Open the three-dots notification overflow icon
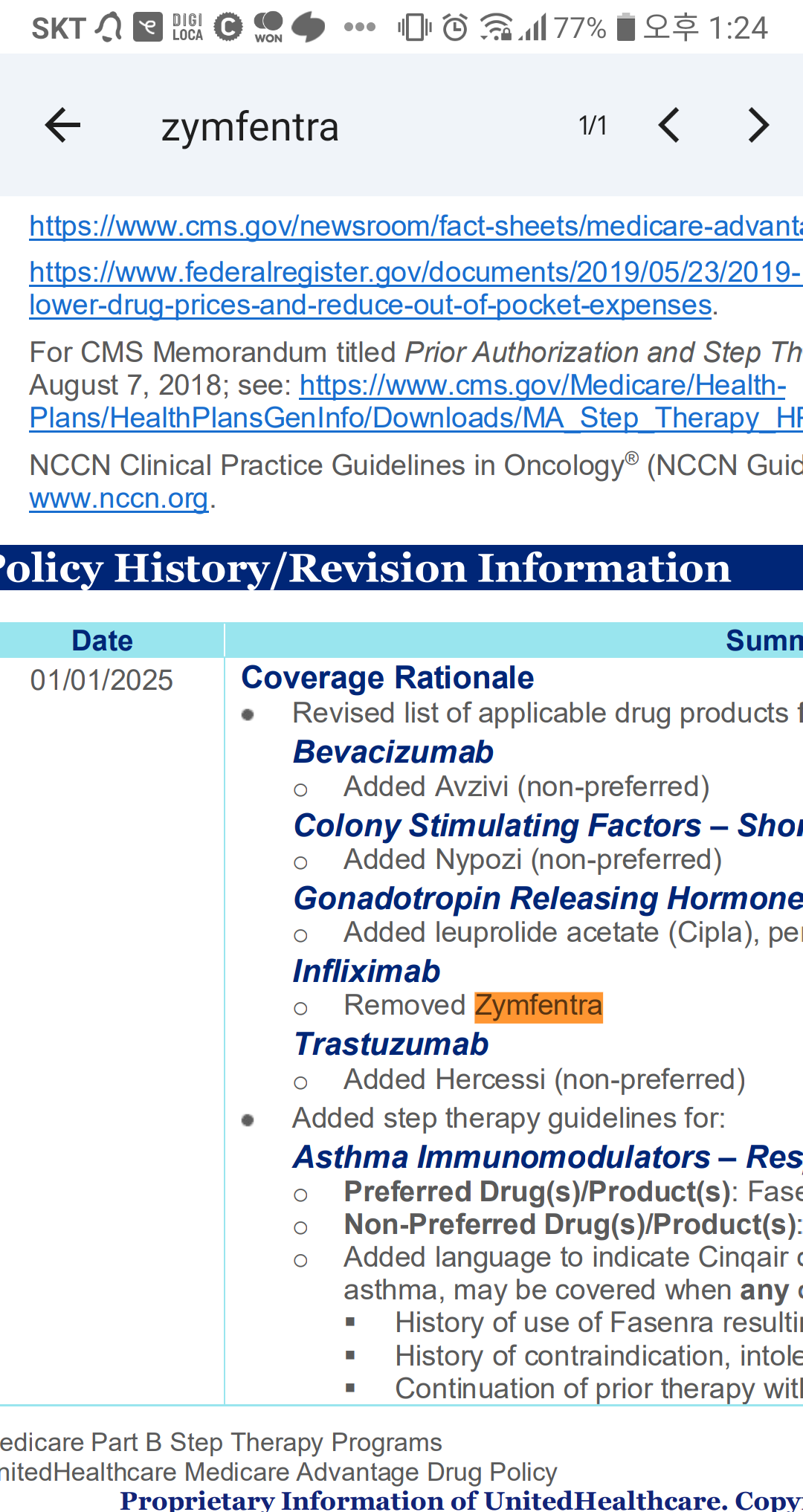Viewport: 803px width, 1512px height. click(x=360, y=28)
